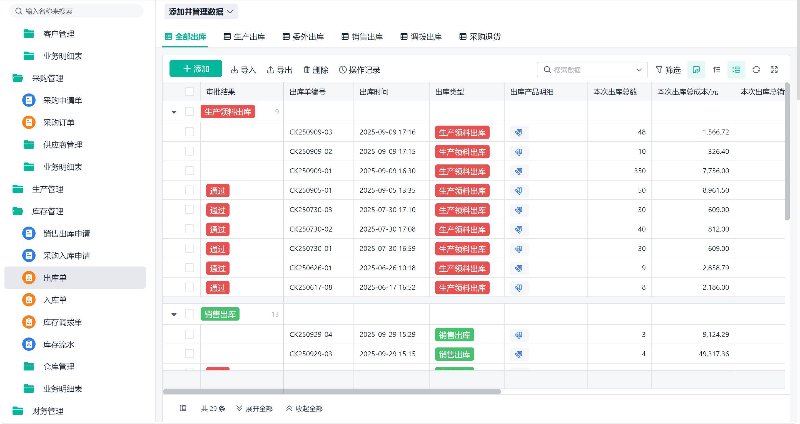
Task: Click the horizontal table scrollbar
Action: tap(332, 391)
